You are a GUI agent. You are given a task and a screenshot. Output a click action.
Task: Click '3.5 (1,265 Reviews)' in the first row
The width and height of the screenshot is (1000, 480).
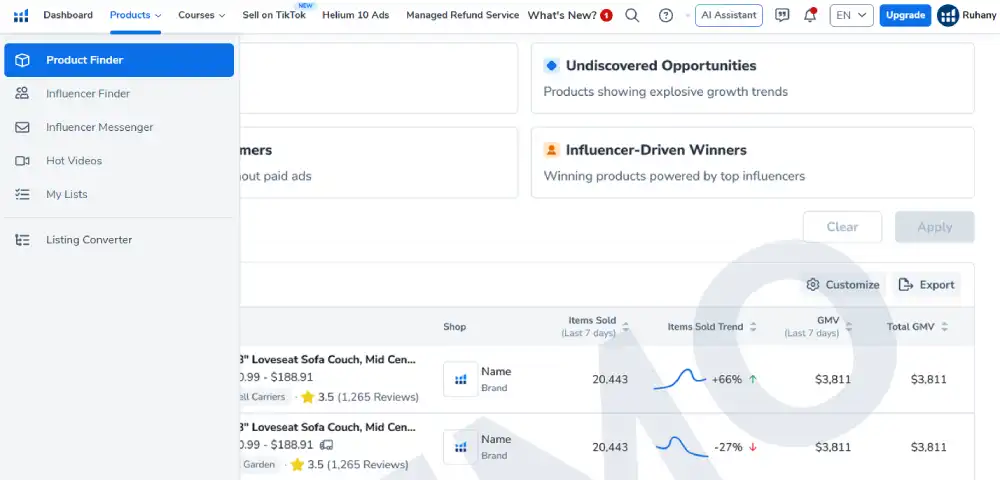click(x=369, y=397)
